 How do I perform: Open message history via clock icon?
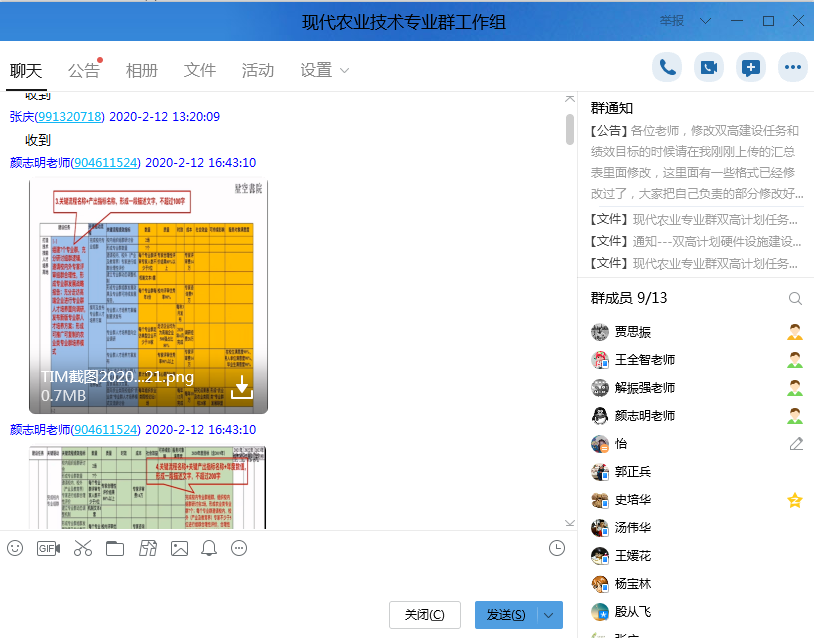coord(557,547)
